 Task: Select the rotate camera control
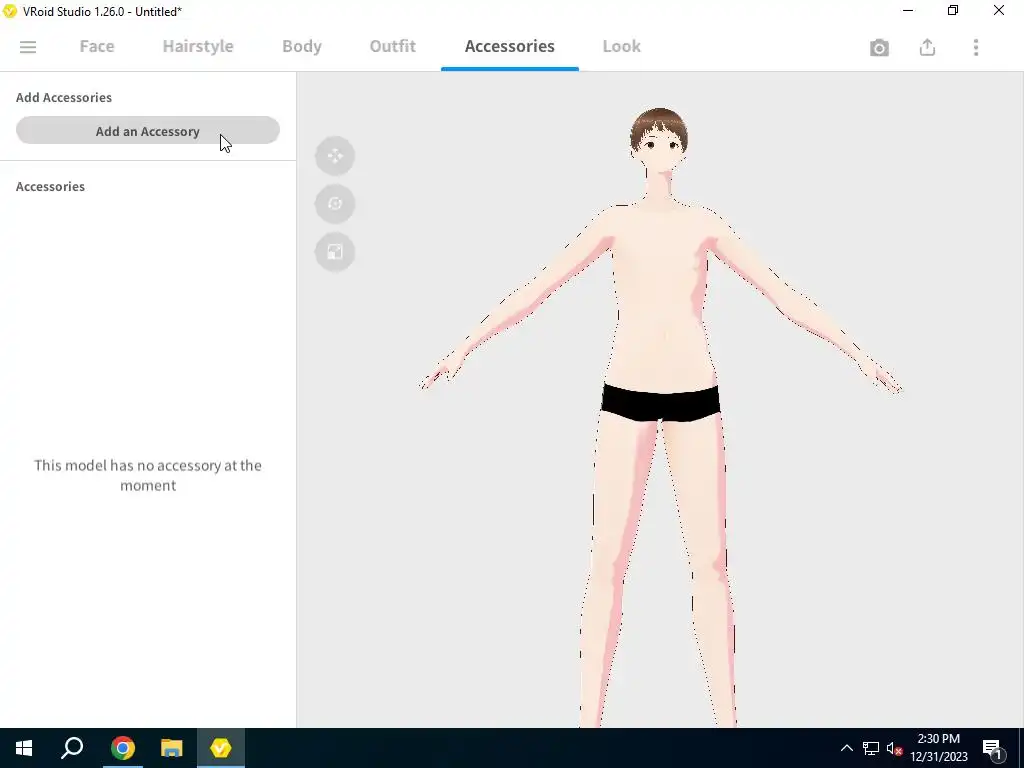pos(335,204)
